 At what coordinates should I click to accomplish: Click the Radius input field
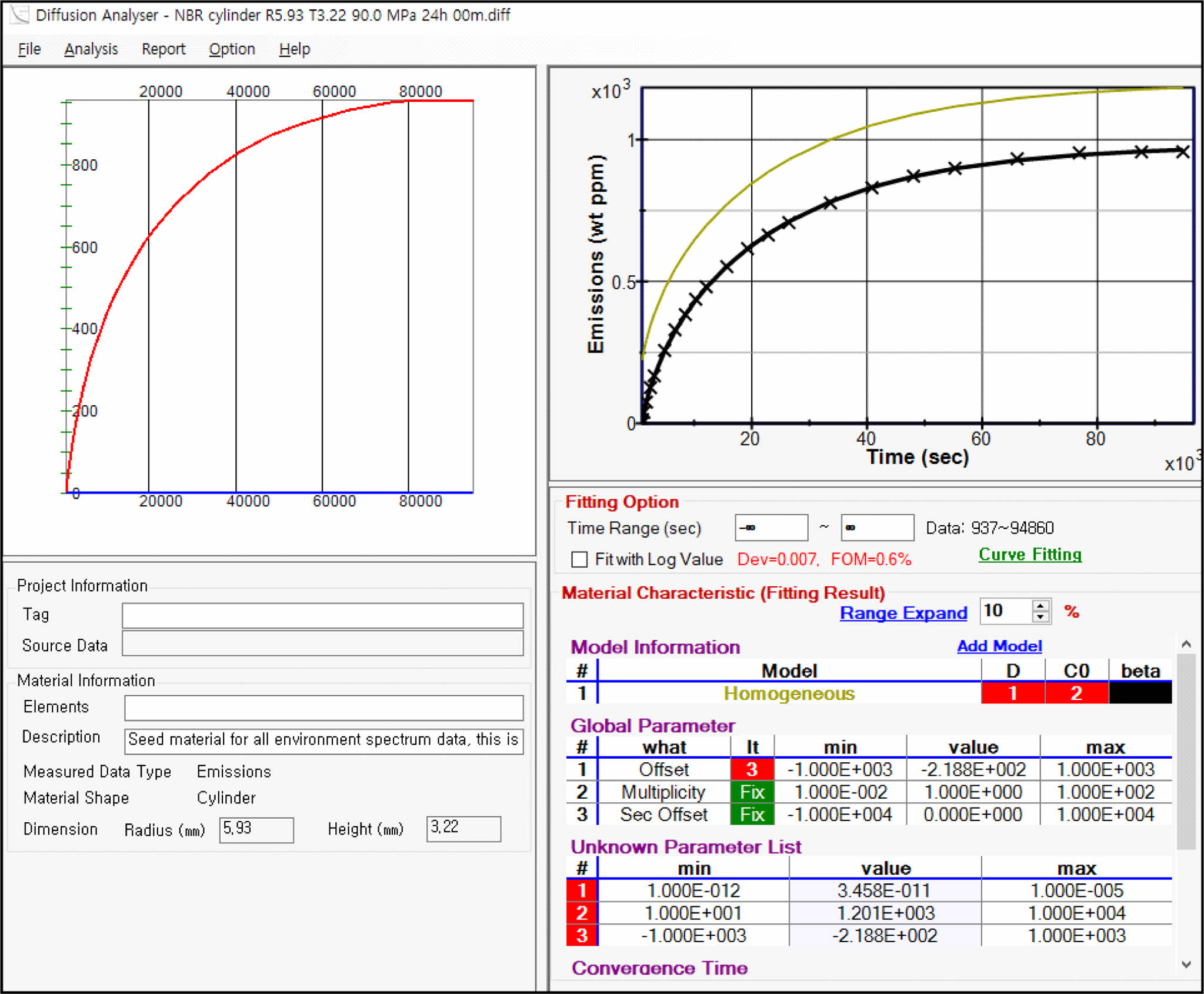[256, 829]
